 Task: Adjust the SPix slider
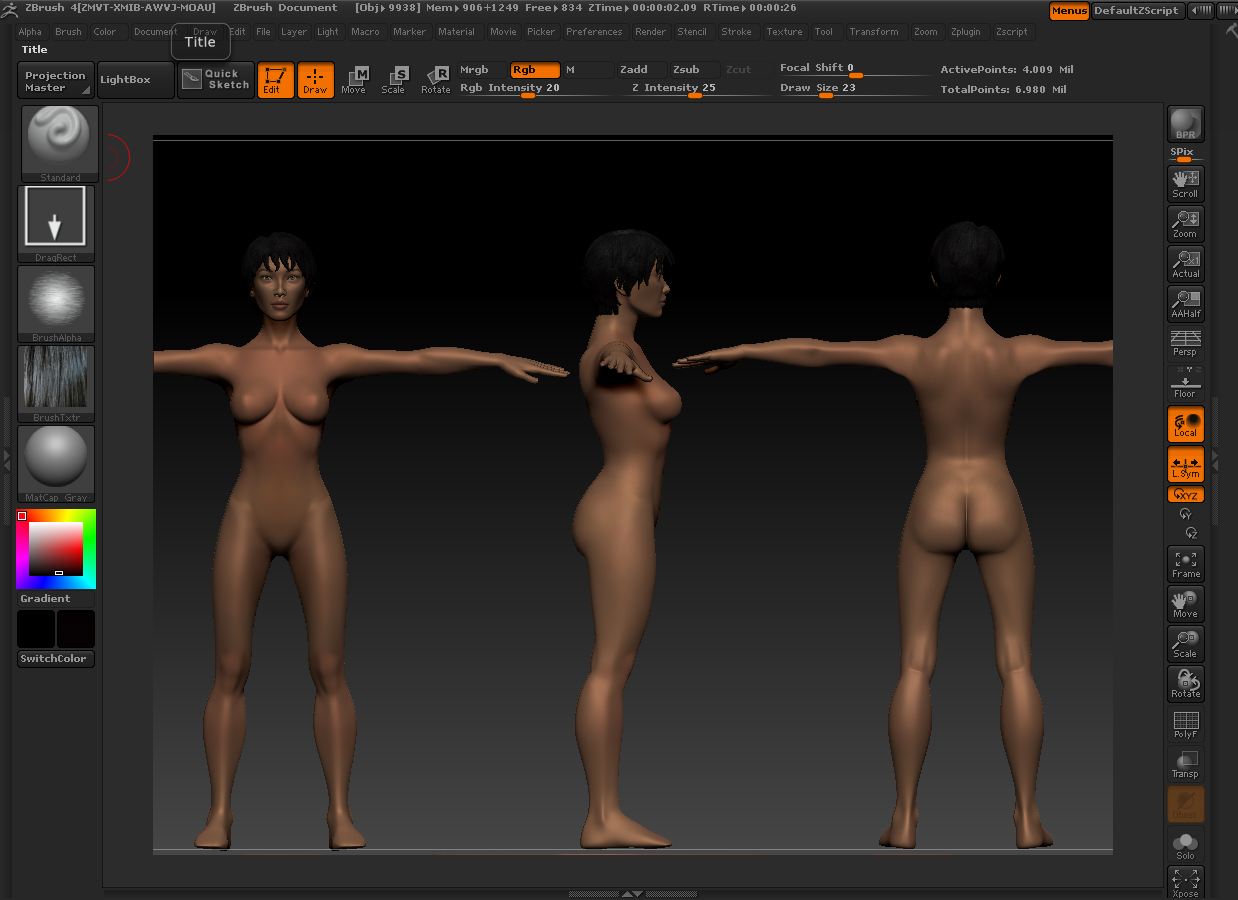1185,154
